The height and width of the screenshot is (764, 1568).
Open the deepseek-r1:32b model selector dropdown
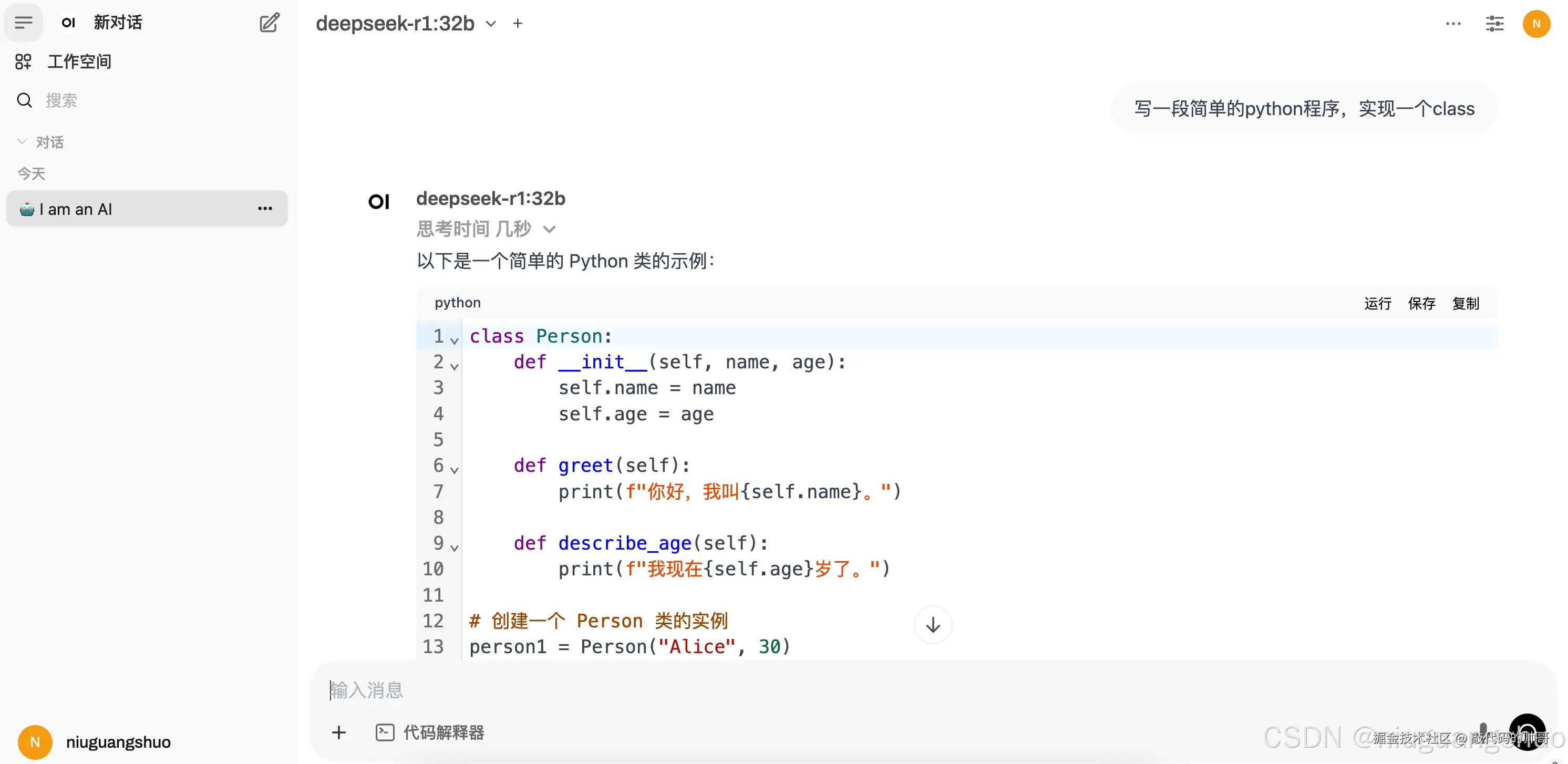click(x=491, y=23)
